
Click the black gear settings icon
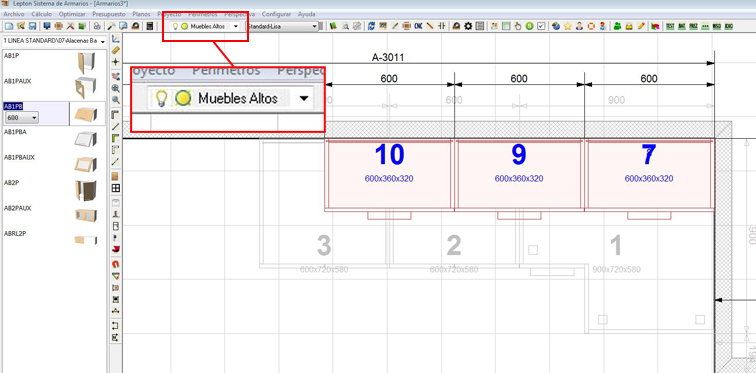pos(468,26)
